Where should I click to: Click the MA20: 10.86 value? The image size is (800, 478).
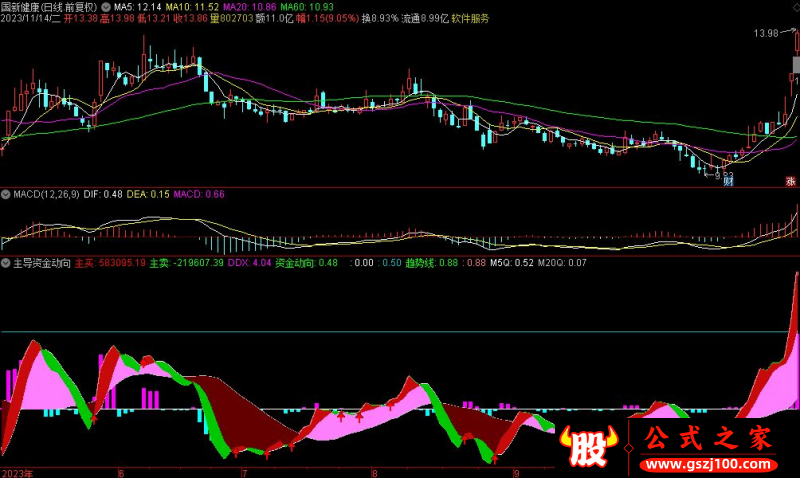click(249, 7)
